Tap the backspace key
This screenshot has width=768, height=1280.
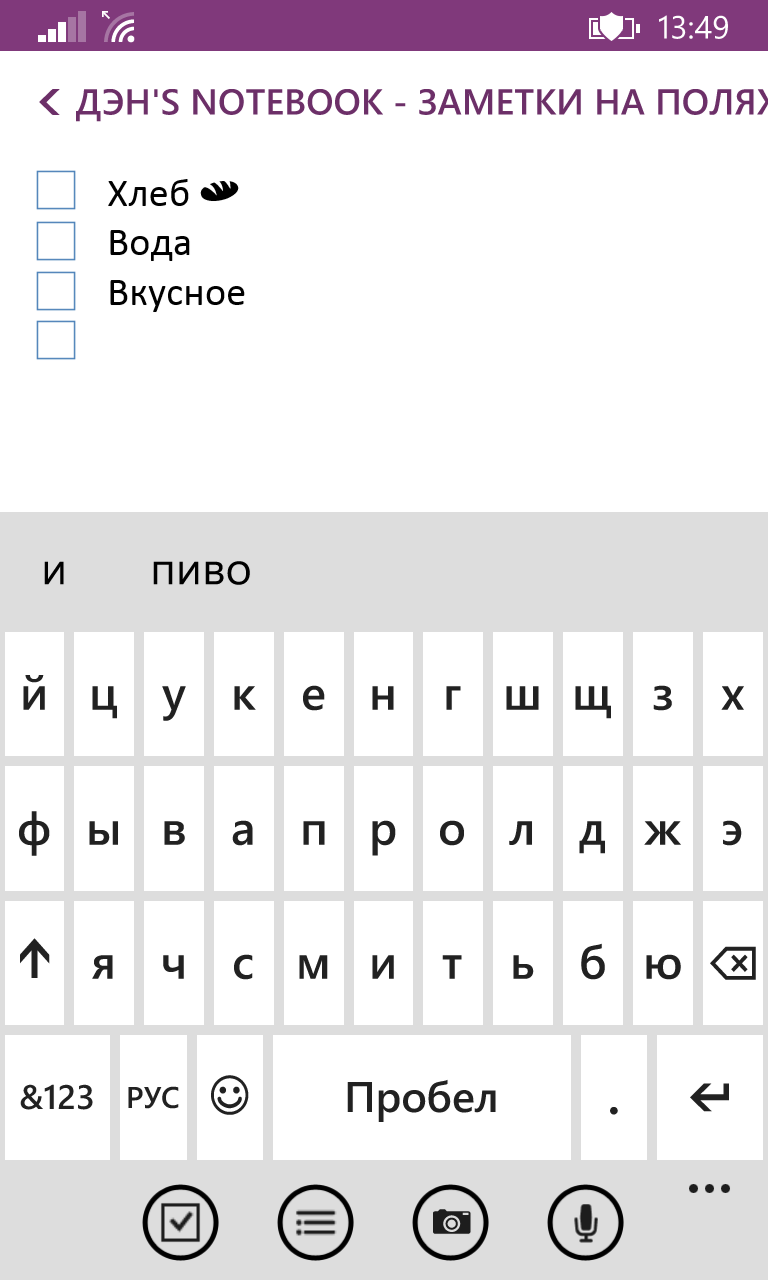(732, 963)
